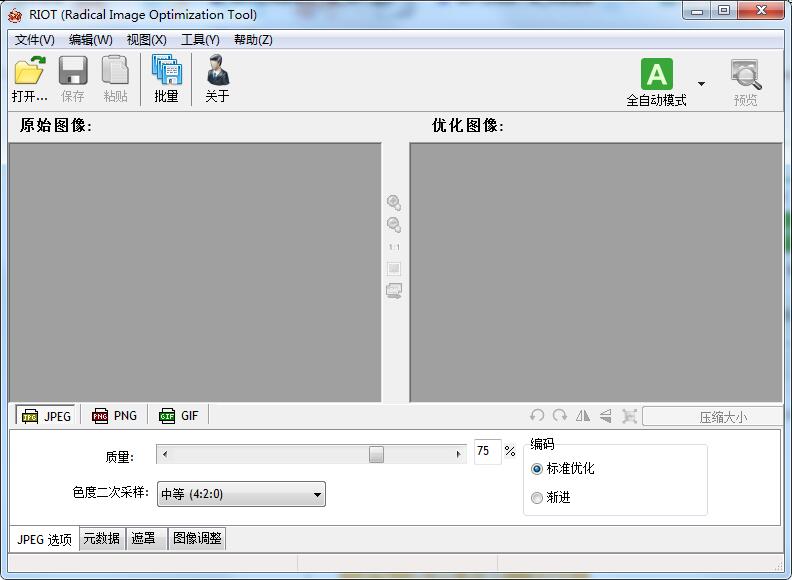Select the 渐进 encoding radio button

coord(537,498)
